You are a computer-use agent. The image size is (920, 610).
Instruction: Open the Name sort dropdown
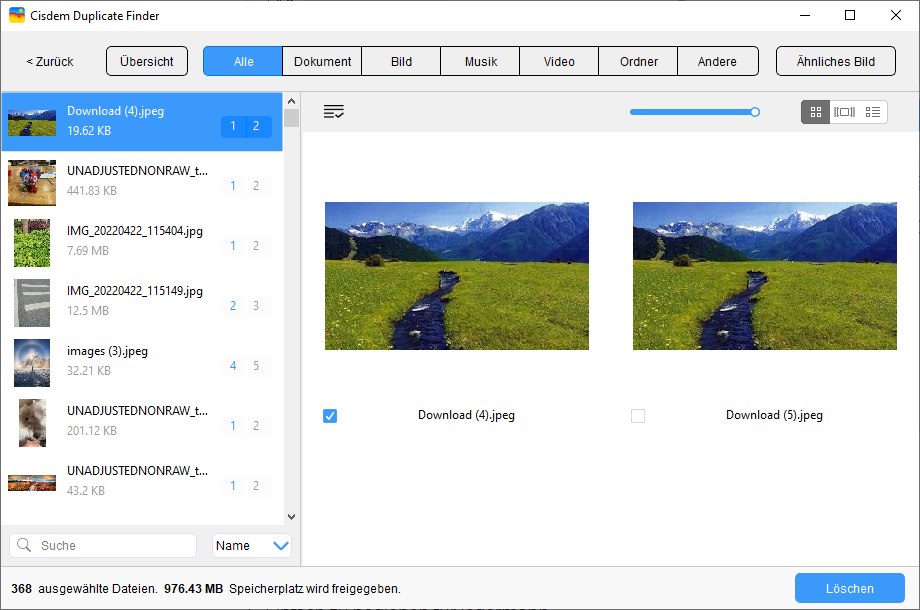[249, 545]
